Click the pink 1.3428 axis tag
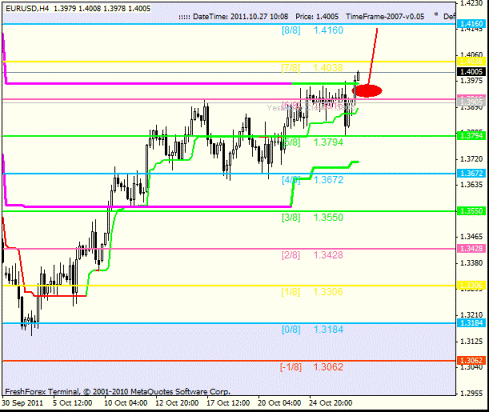This screenshot has height=412, width=489. pyautogui.click(x=470, y=249)
